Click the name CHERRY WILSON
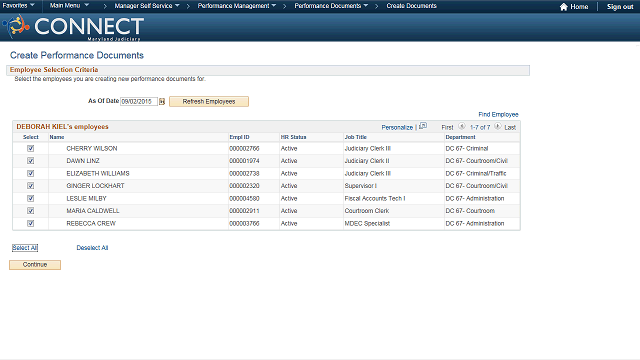 pos(92,149)
